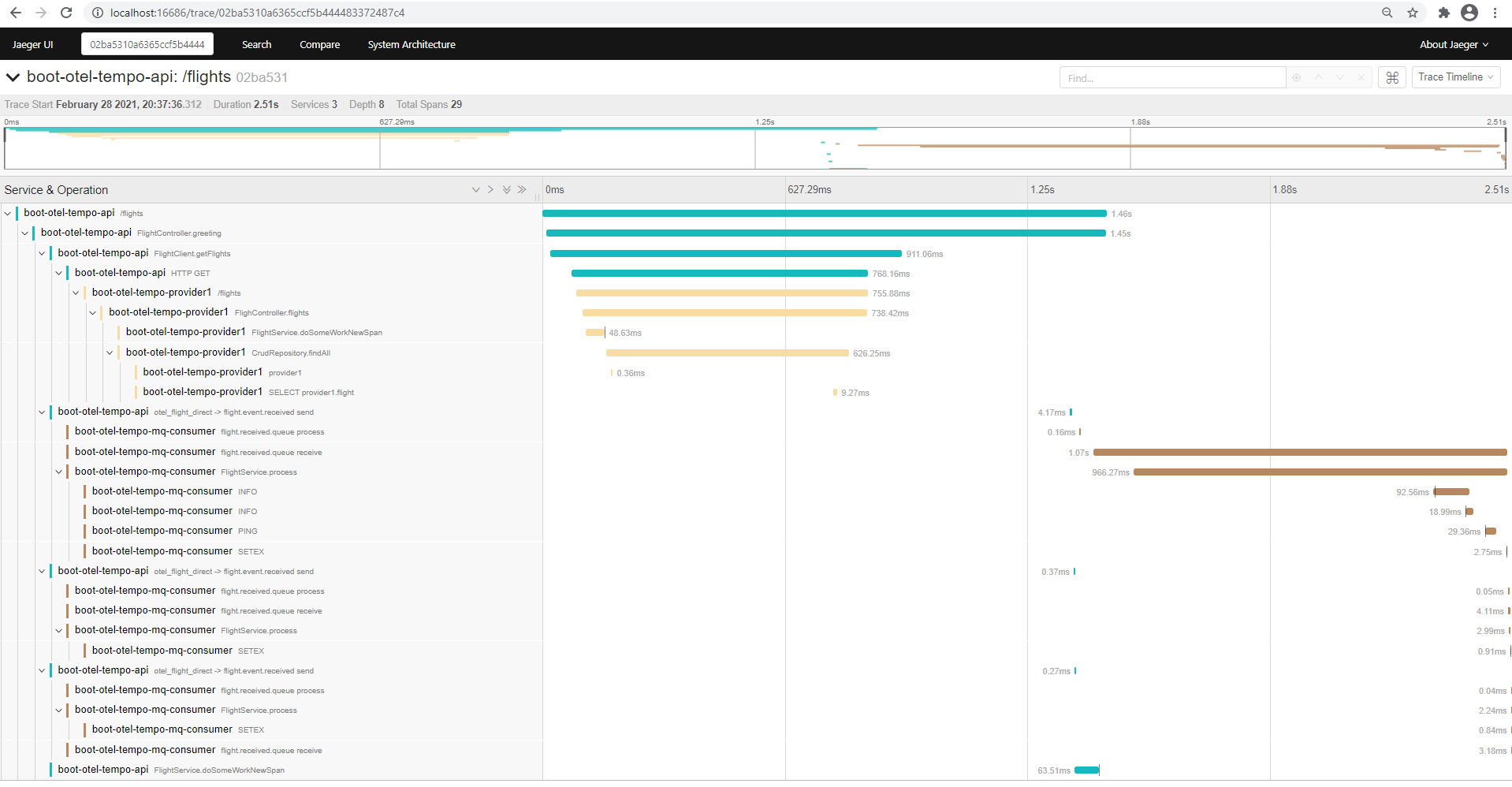Click Total Spans 29 label
The width and height of the screenshot is (1512, 787).
click(429, 104)
